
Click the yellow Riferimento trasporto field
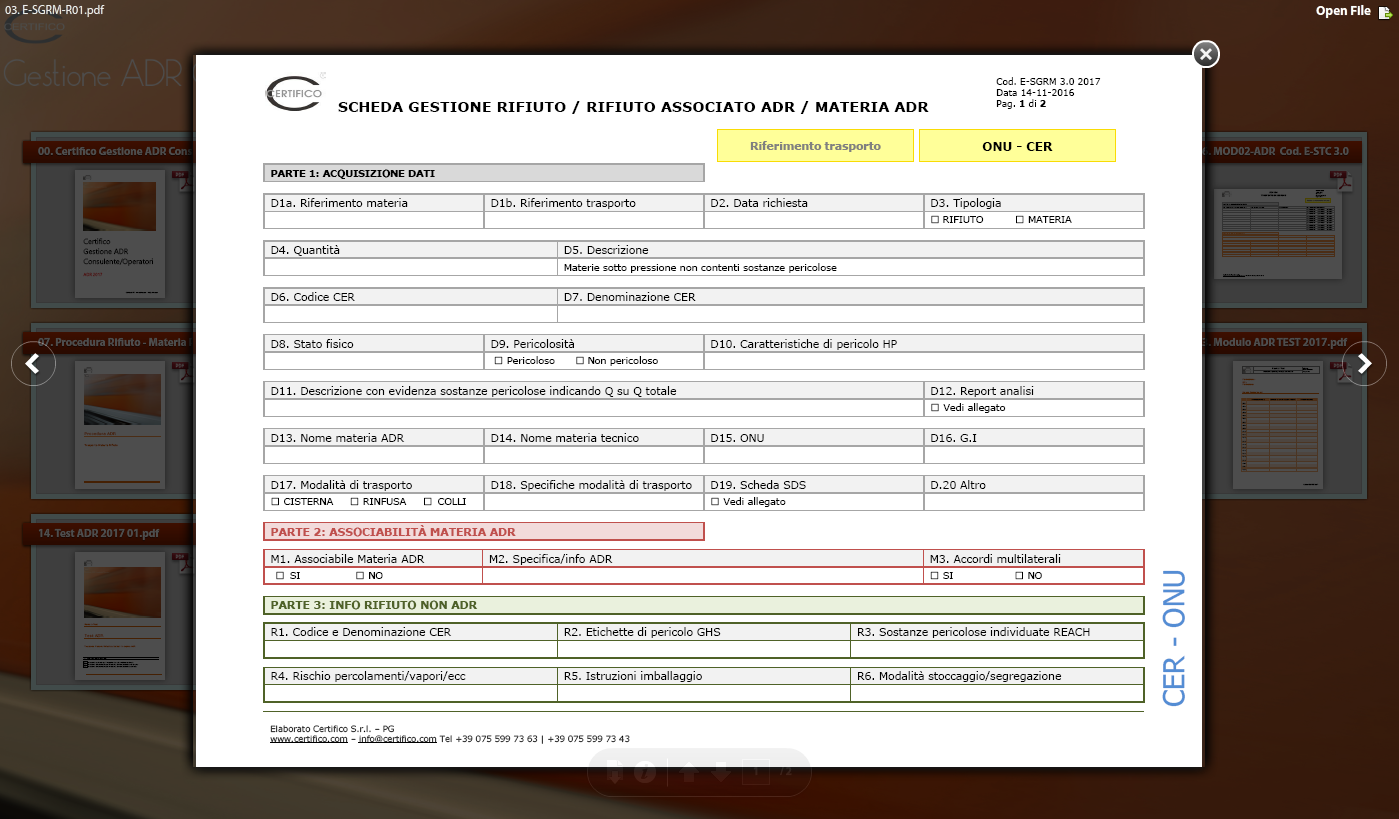pyautogui.click(x=815, y=146)
